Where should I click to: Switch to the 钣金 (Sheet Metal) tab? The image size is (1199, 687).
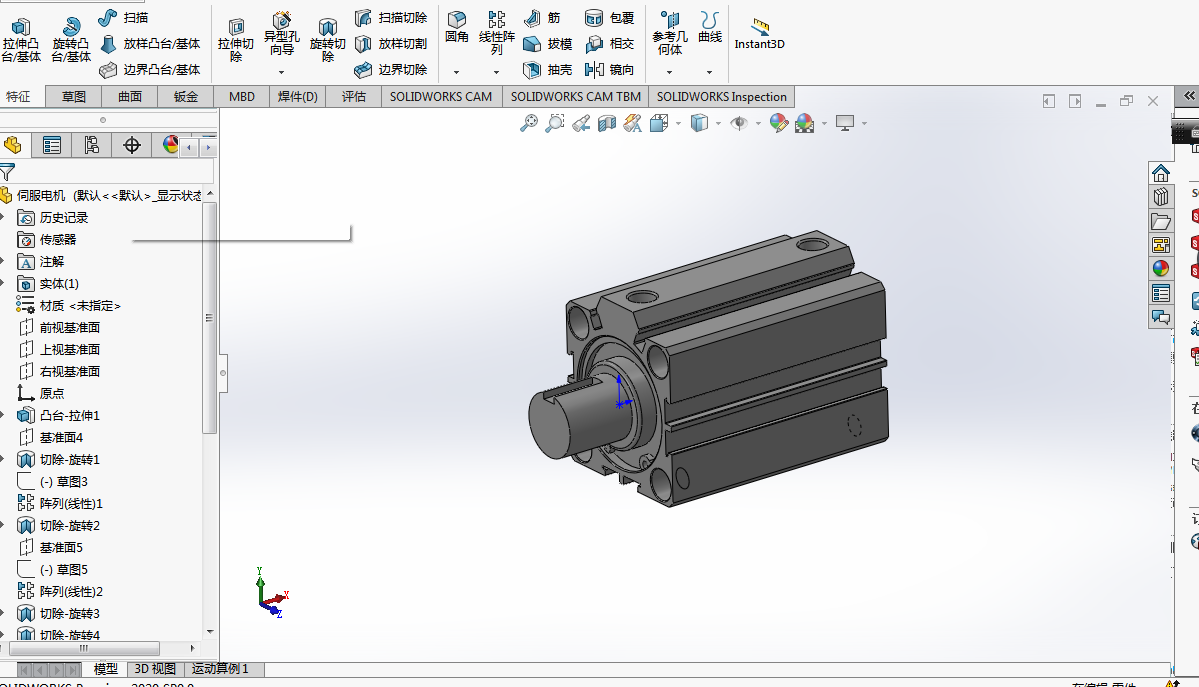[x=186, y=96]
